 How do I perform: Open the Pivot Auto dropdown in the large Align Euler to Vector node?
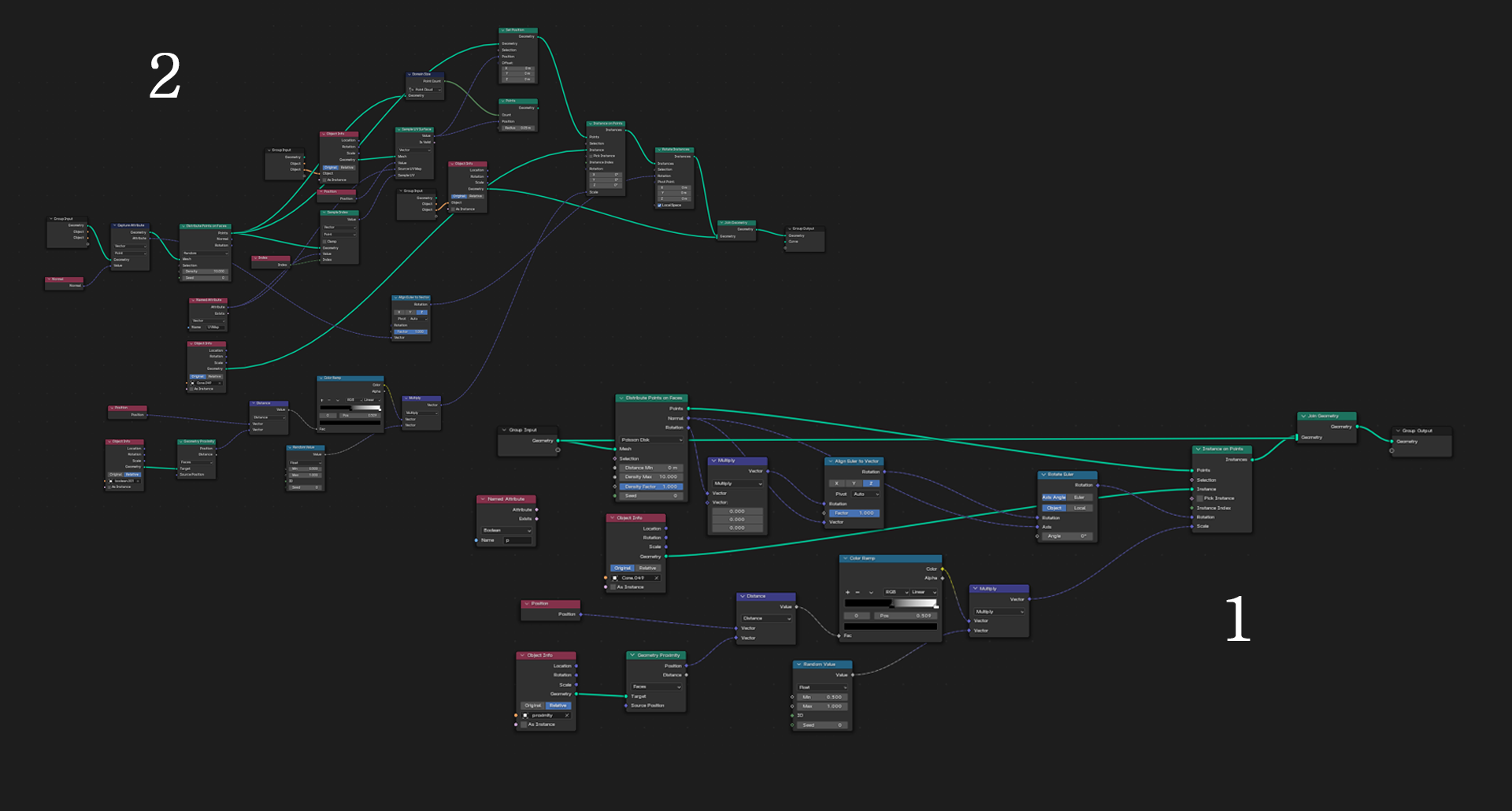[x=865, y=494]
